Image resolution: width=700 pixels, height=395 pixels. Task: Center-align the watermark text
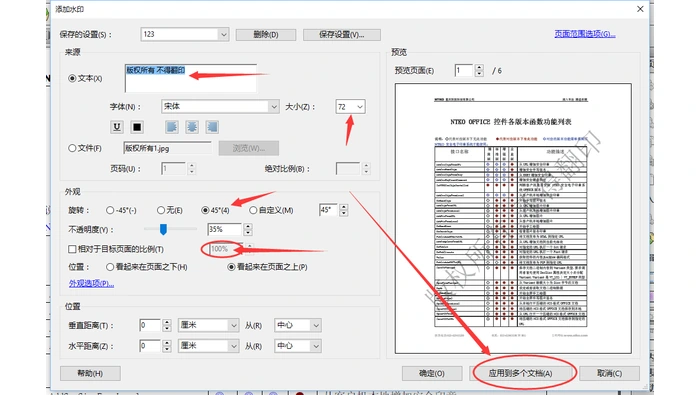[x=192, y=127]
